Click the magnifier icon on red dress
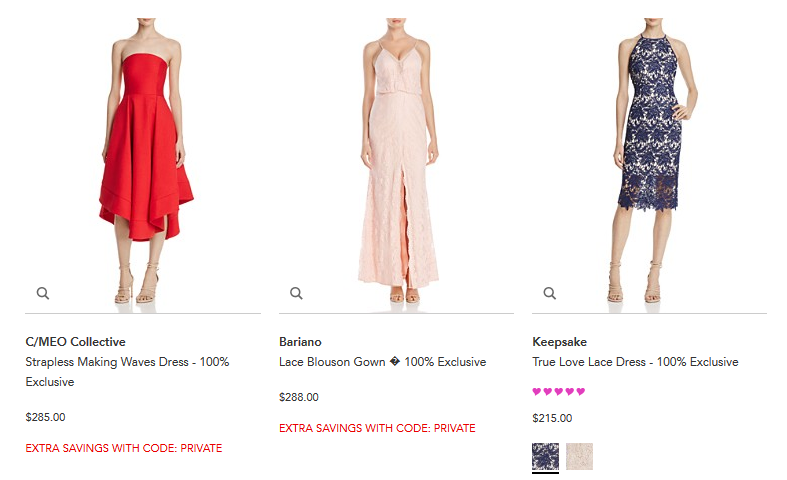 pos(43,293)
